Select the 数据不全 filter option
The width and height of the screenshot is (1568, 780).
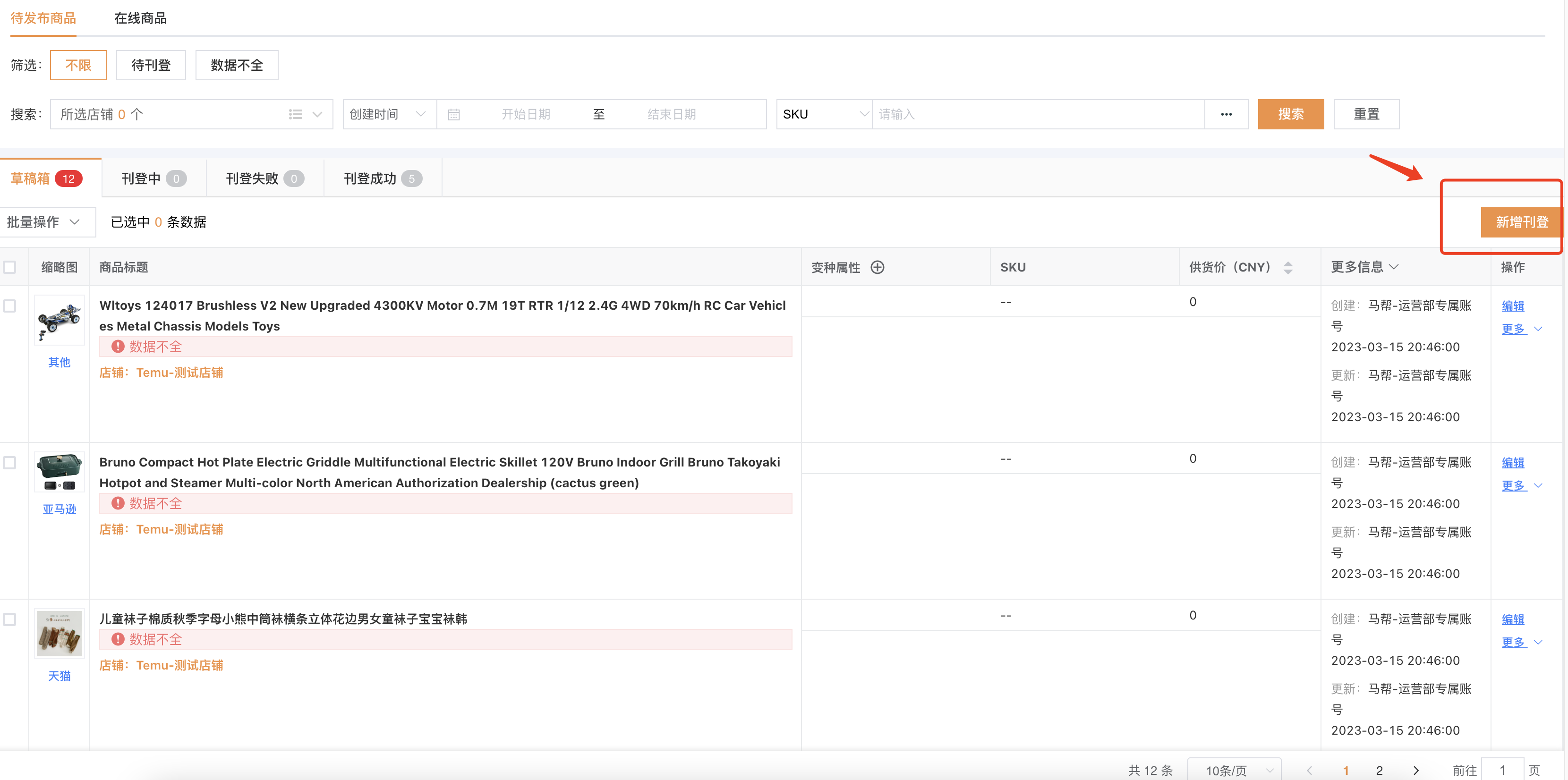[236, 65]
